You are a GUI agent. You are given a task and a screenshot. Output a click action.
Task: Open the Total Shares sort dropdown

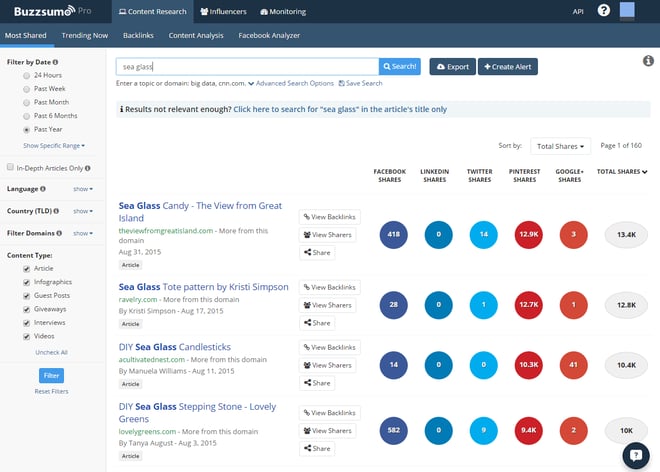point(560,146)
